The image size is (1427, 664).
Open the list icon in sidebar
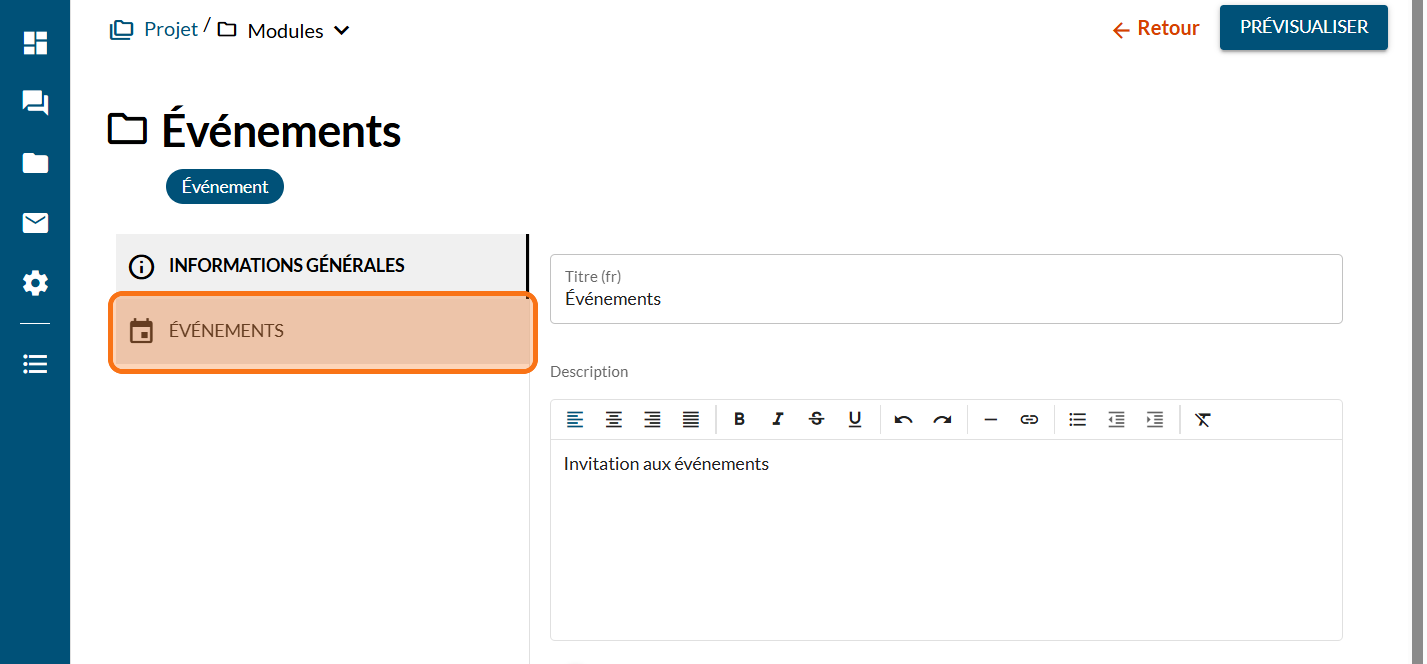pyautogui.click(x=35, y=364)
